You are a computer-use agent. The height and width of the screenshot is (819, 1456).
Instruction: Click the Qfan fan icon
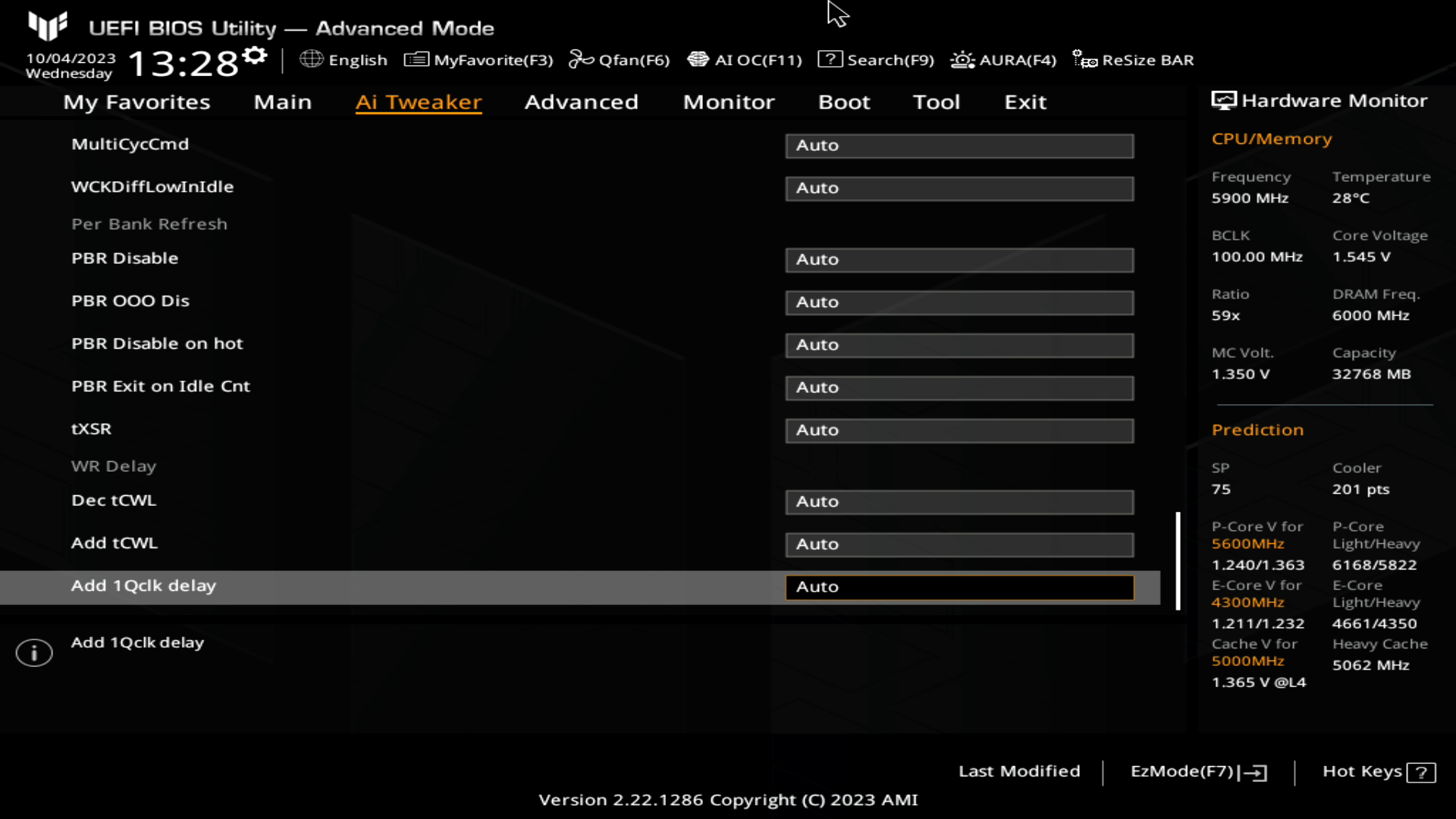click(x=581, y=59)
